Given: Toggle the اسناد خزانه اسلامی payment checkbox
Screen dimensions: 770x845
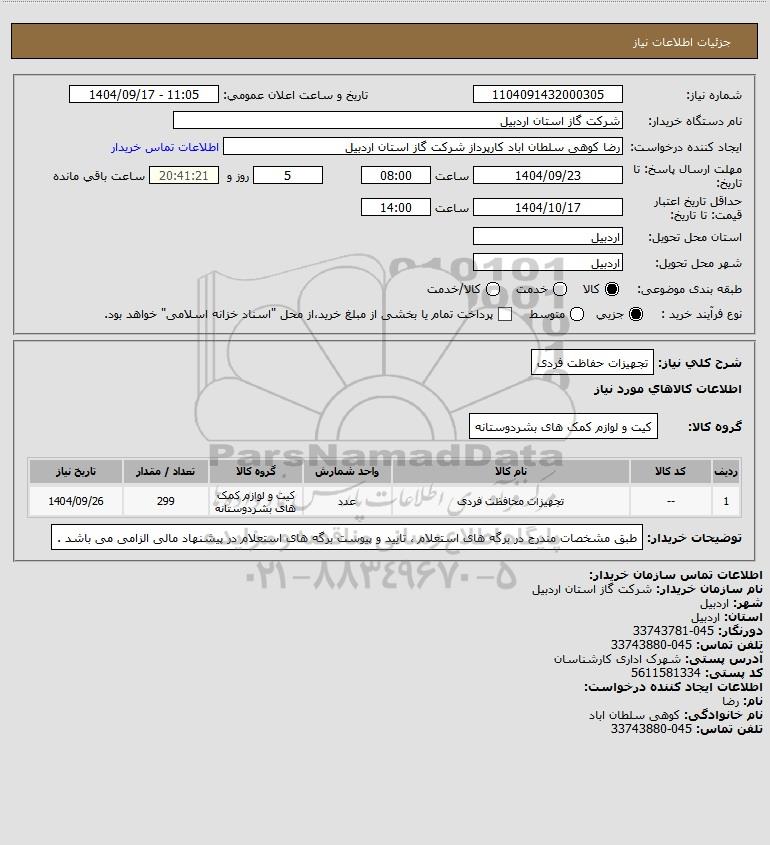Looking at the screenshot, I should 505,314.
